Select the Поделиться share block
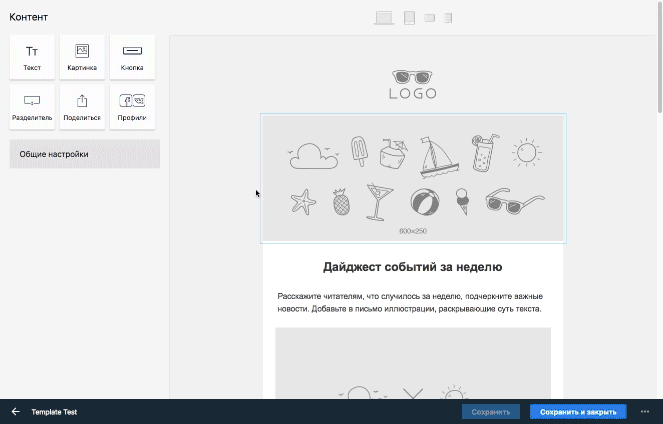Image resolution: width=663 pixels, height=424 pixels. [x=82, y=107]
